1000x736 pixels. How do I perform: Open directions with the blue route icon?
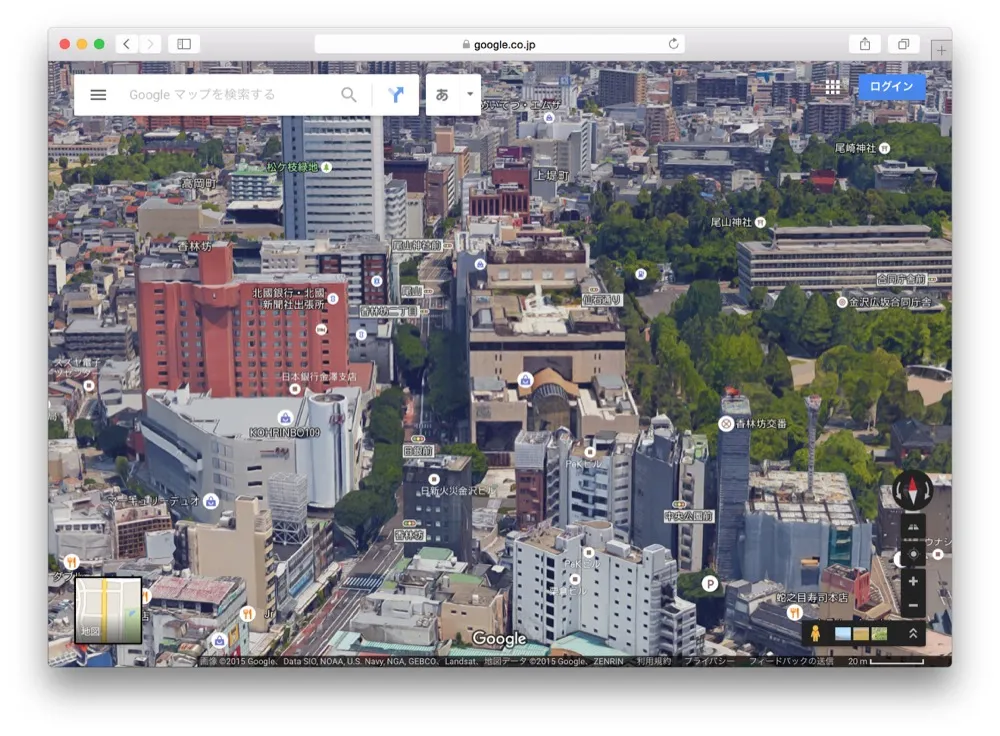point(396,94)
